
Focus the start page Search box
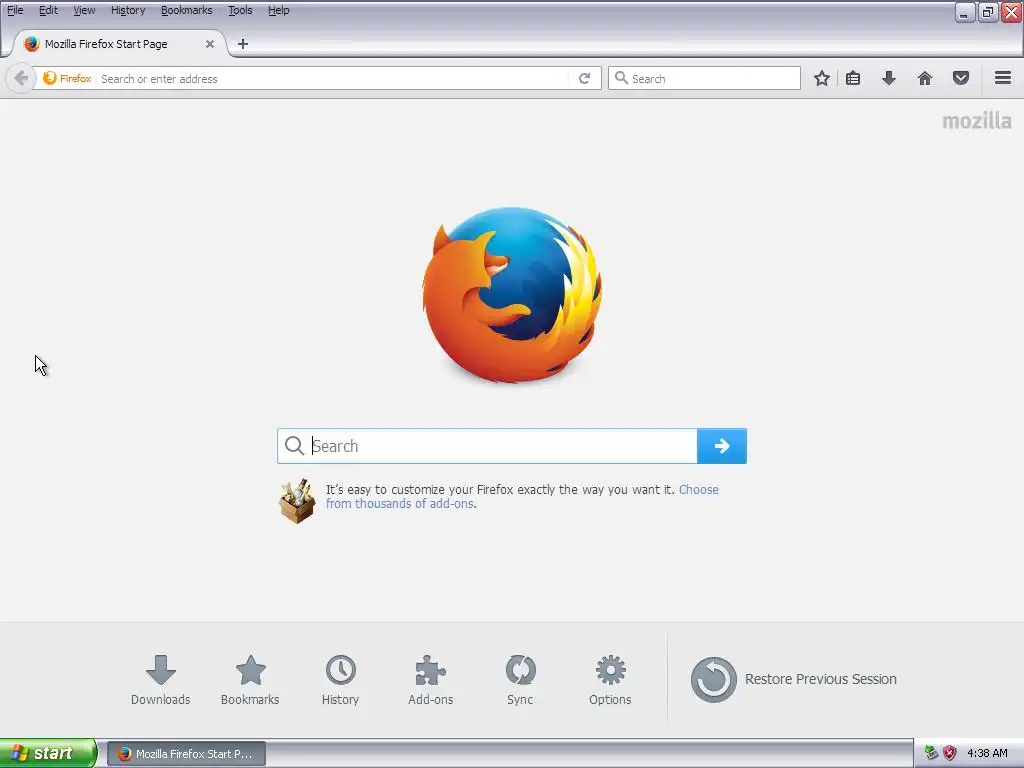point(487,446)
